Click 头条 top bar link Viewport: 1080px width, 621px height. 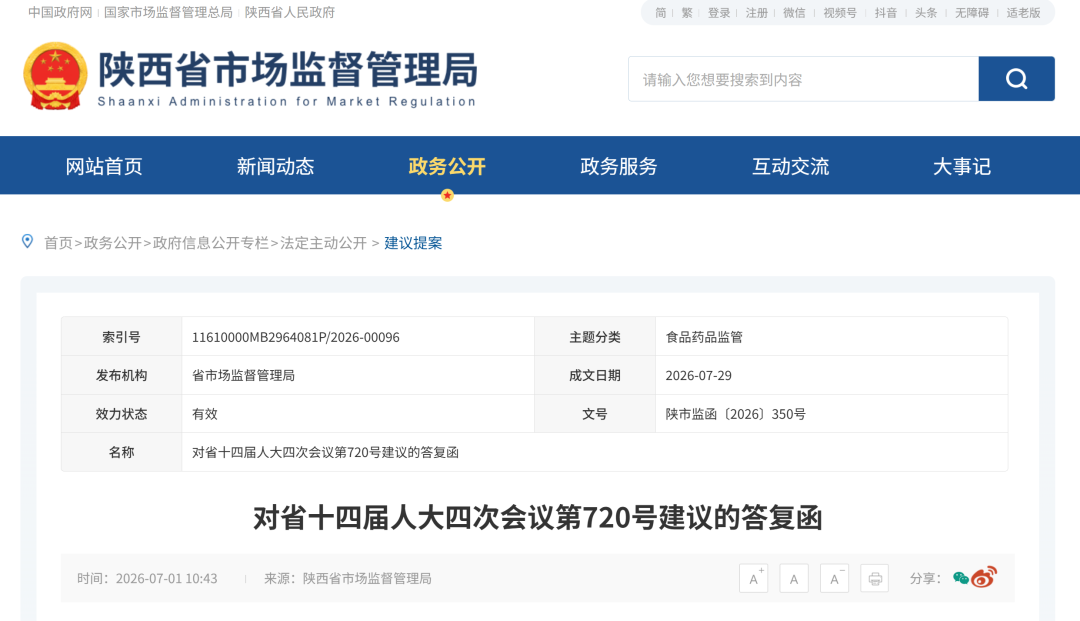tap(926, 12)
